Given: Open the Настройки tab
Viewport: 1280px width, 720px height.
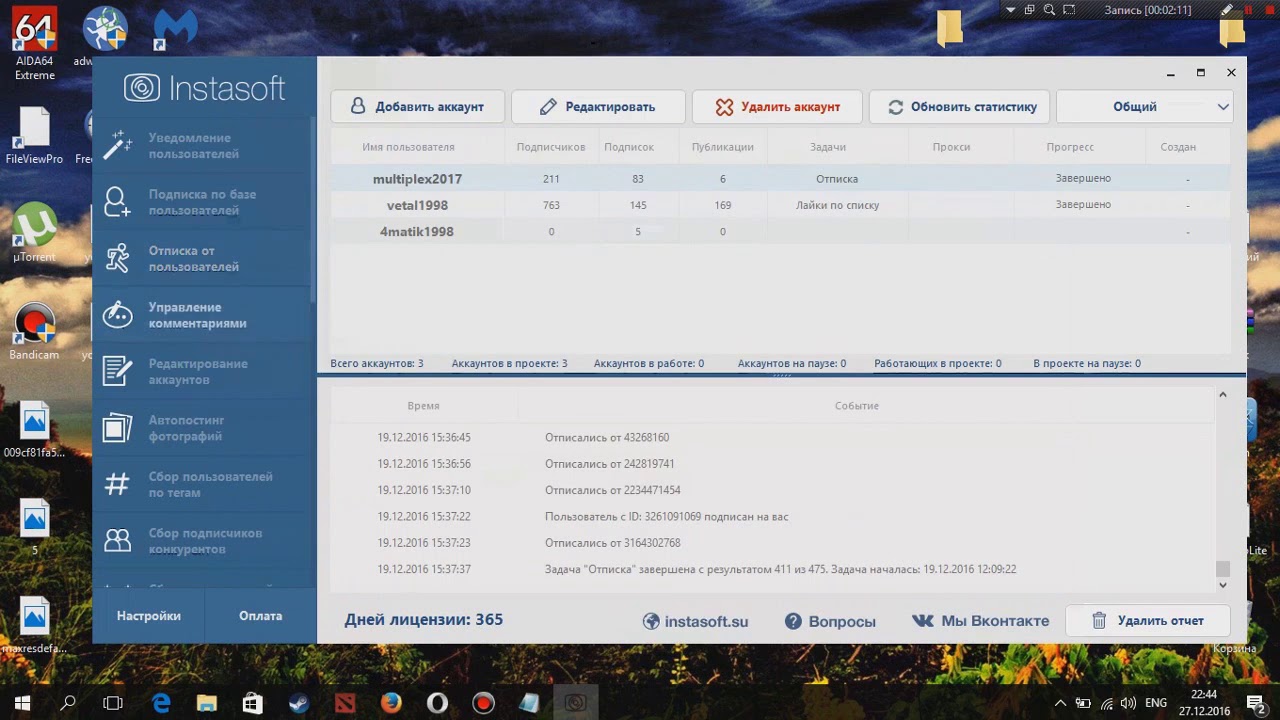Looking at the screenshot, I should (x=148, y=616).
